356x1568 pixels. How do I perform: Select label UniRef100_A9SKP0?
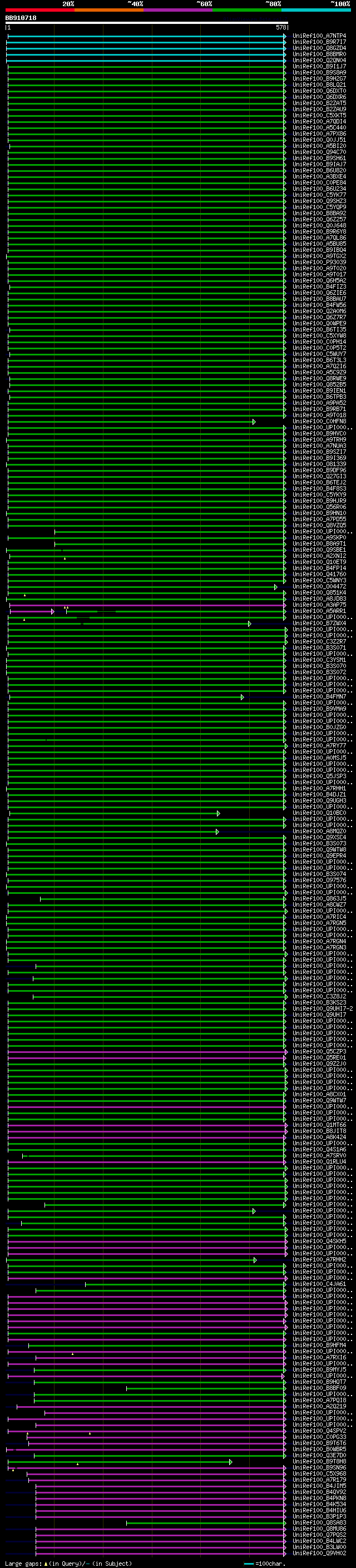319,538
